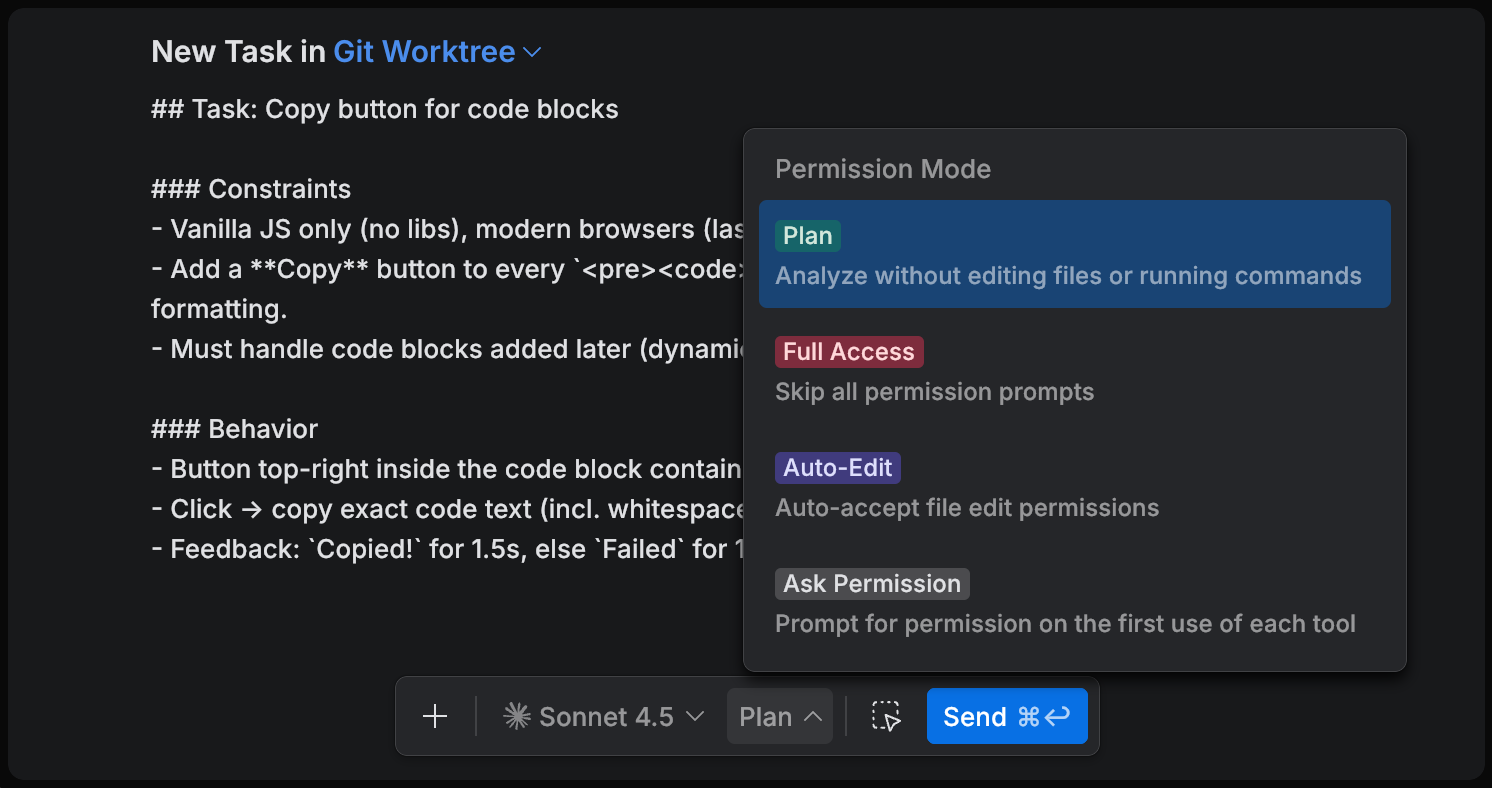This screenshot has width=1492, height=788.
Task: Click the "## Task: Copy button" line
Action: (385, 109)
